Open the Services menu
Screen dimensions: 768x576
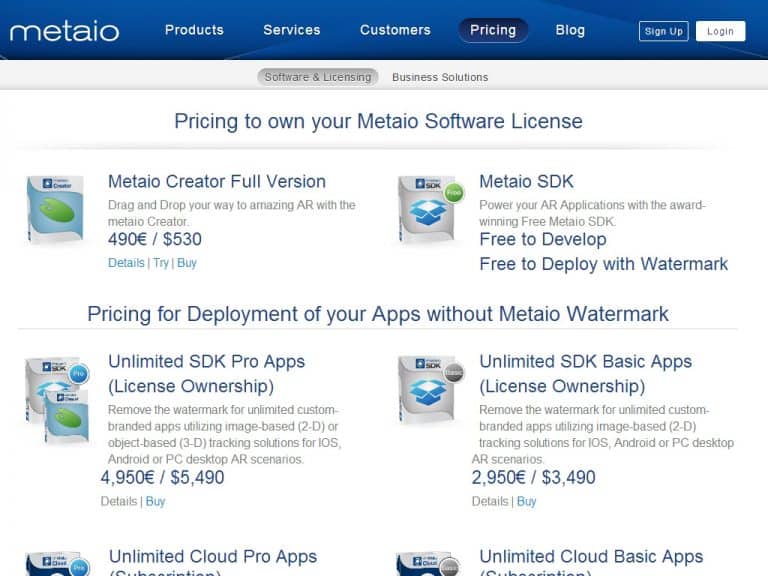pyautogui.click(x=291, y=30)
